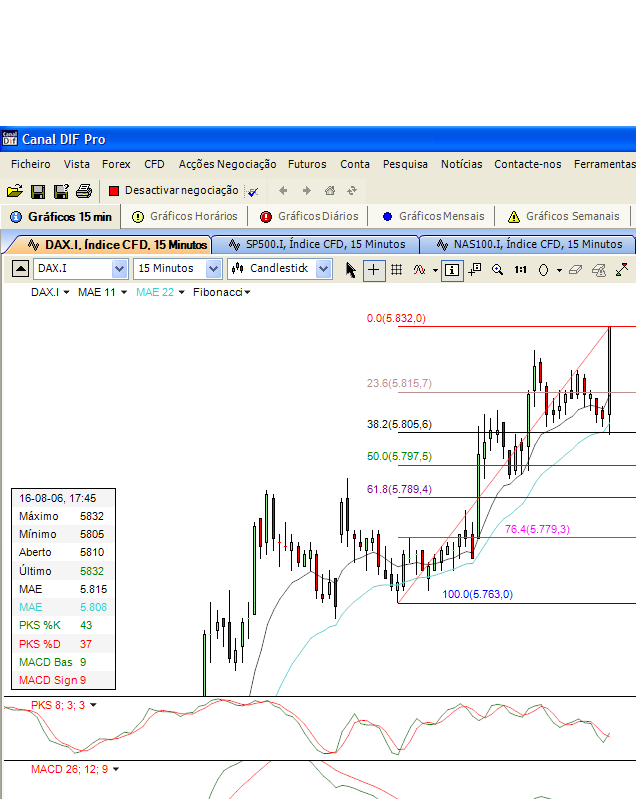Image resolution: width=636 pixels, height=799 pixels.
Task: Toggle the chart grid icon
Action: tap(396, 270)
